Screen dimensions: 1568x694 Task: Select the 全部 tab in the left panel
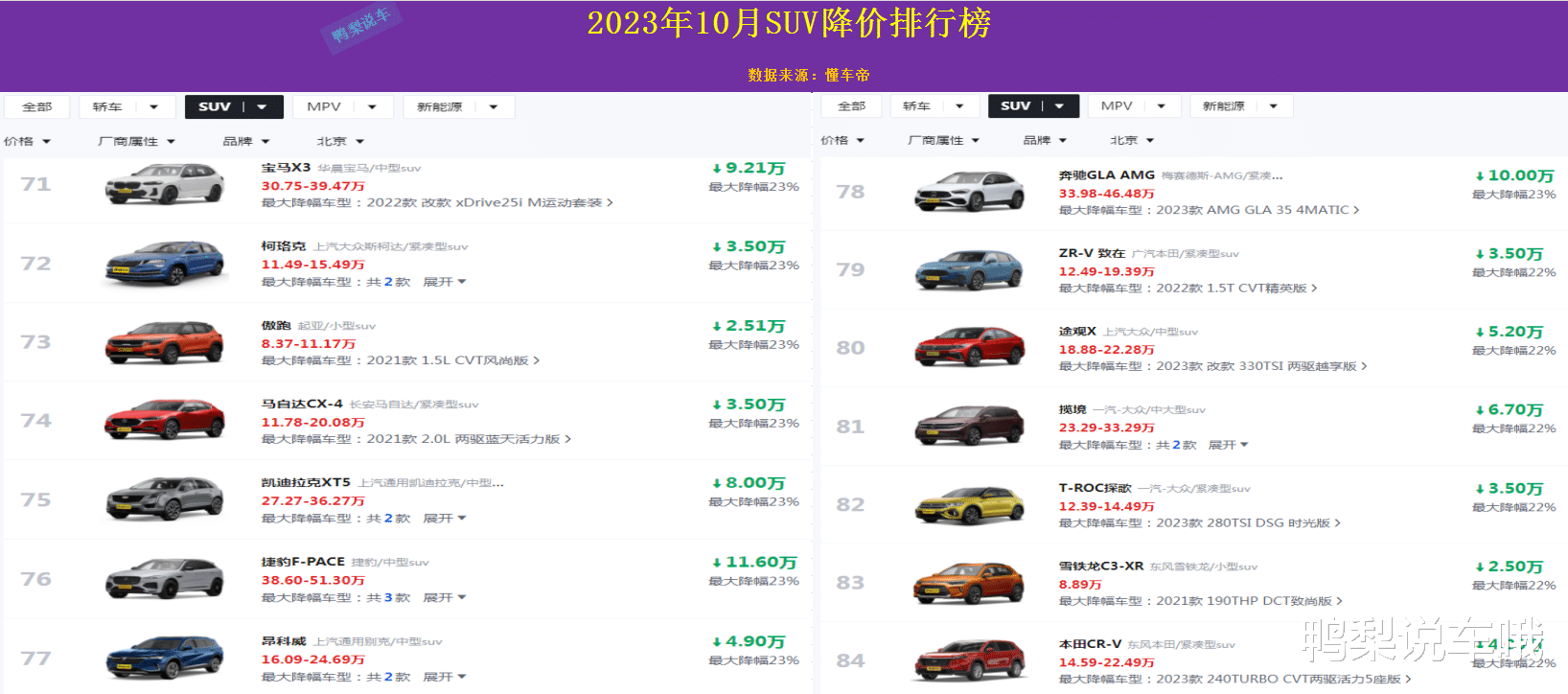click(x=37, y=106)
